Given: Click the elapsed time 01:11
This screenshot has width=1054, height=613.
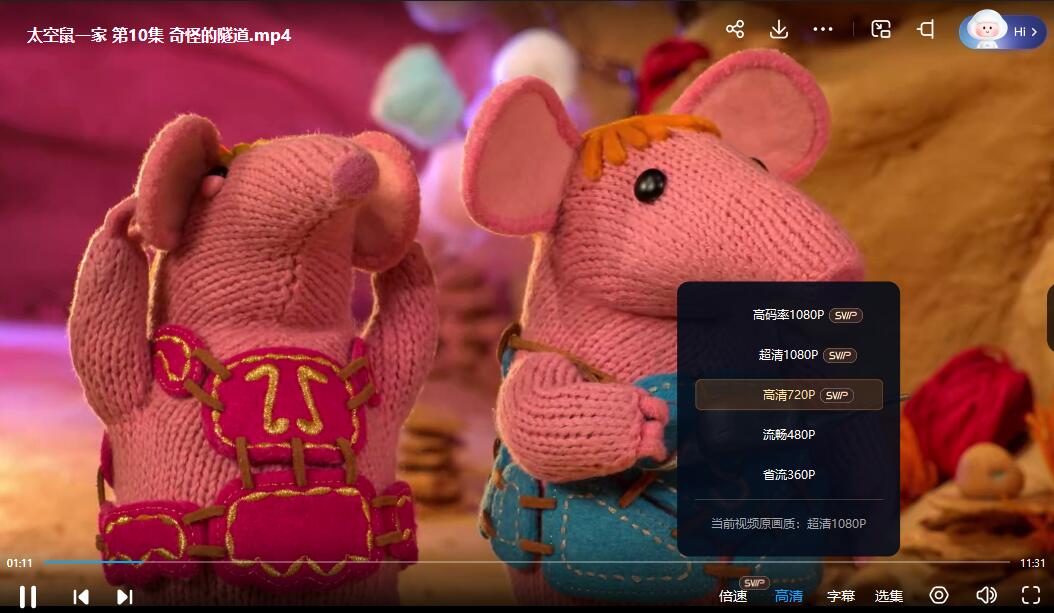Looking at the screenshot, I should point(19,563).
